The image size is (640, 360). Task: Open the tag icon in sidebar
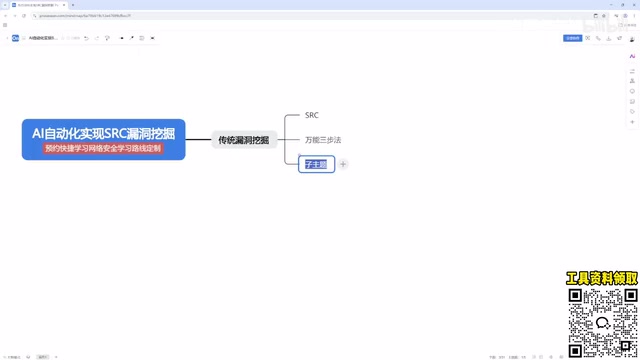(x=632, y=112)
